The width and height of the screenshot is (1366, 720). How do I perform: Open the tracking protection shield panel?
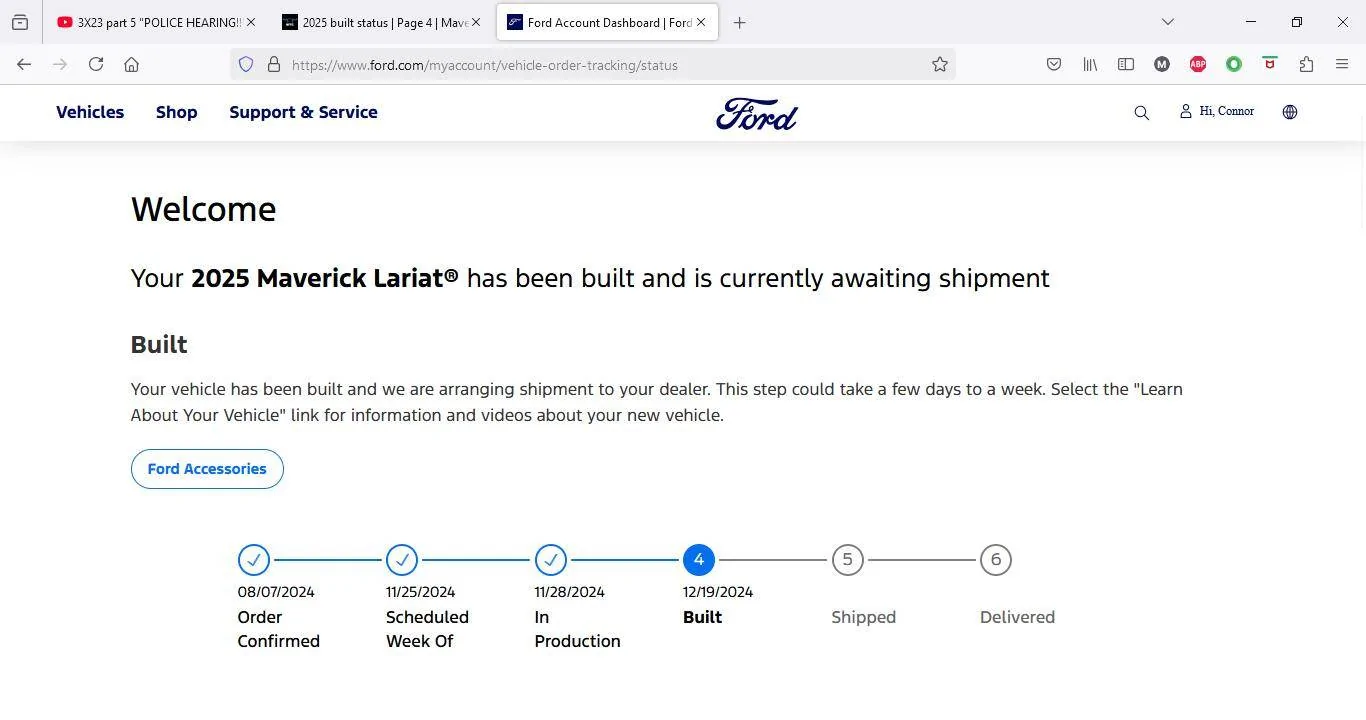point(246,64)
